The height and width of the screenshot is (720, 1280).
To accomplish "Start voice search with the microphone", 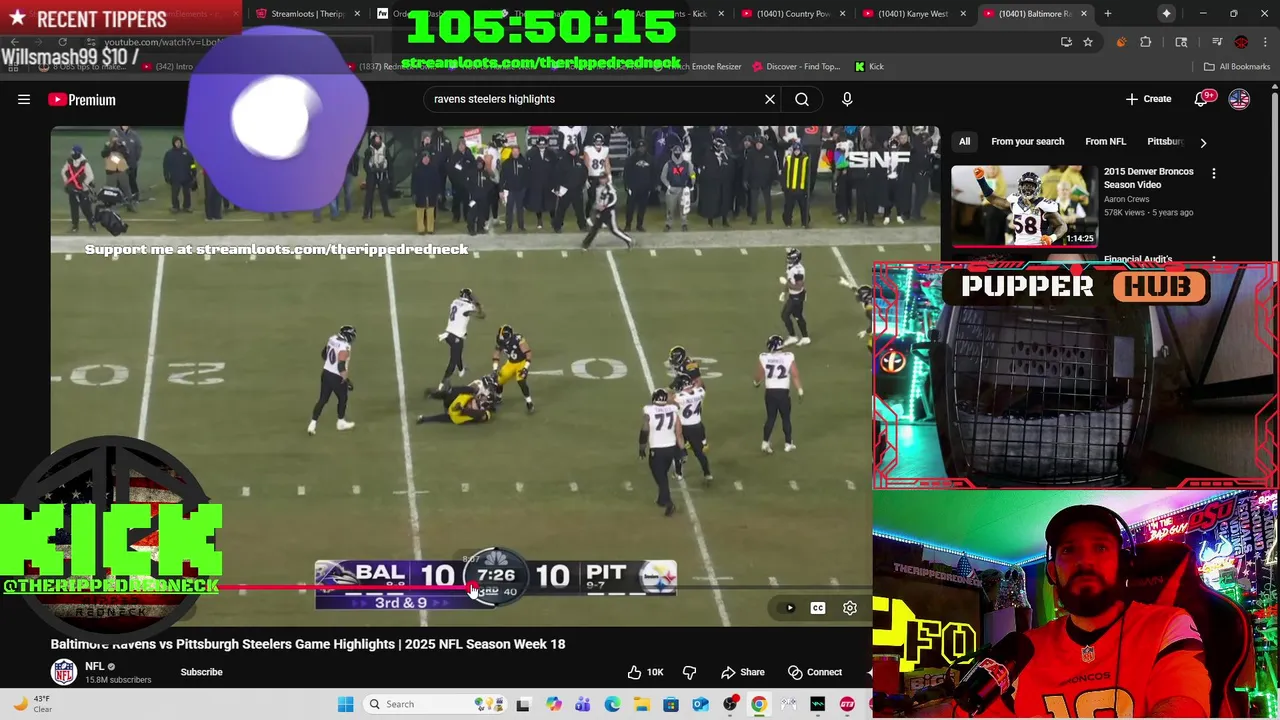I will point(847,99).
